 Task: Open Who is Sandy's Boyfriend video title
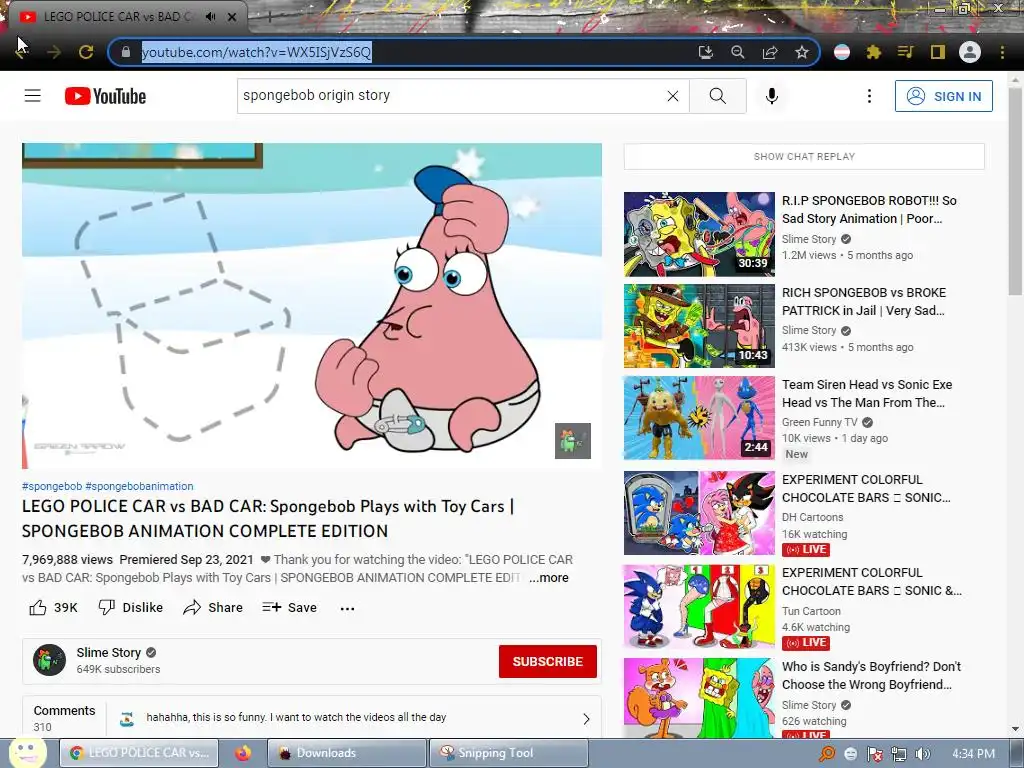tap(871, 676)
